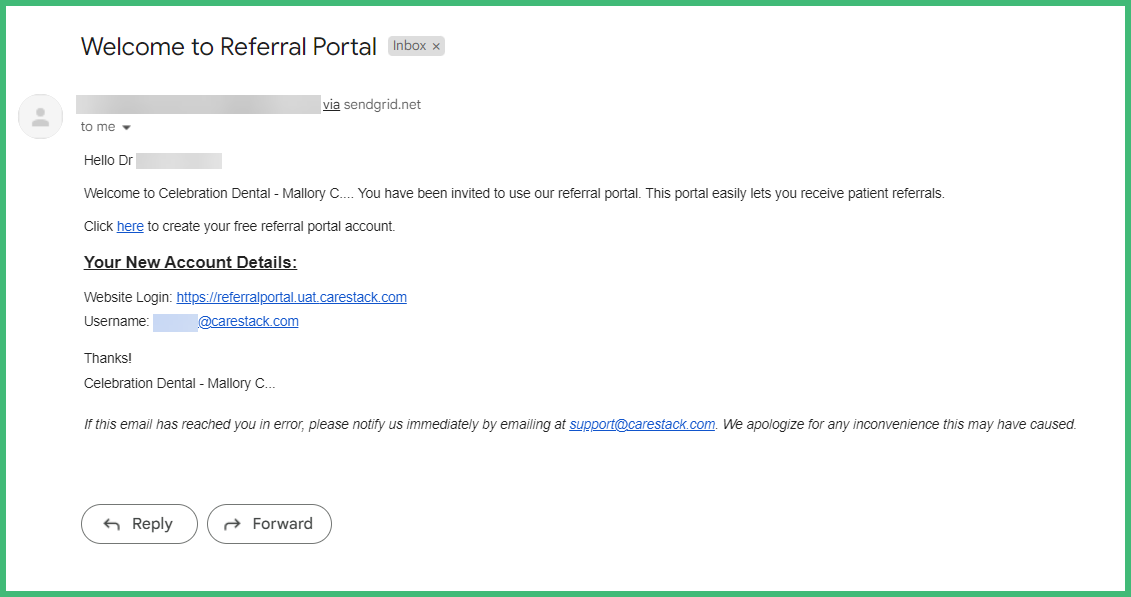Click the "Celebration Dental - Mallory C..." signature line

(179, 383)
